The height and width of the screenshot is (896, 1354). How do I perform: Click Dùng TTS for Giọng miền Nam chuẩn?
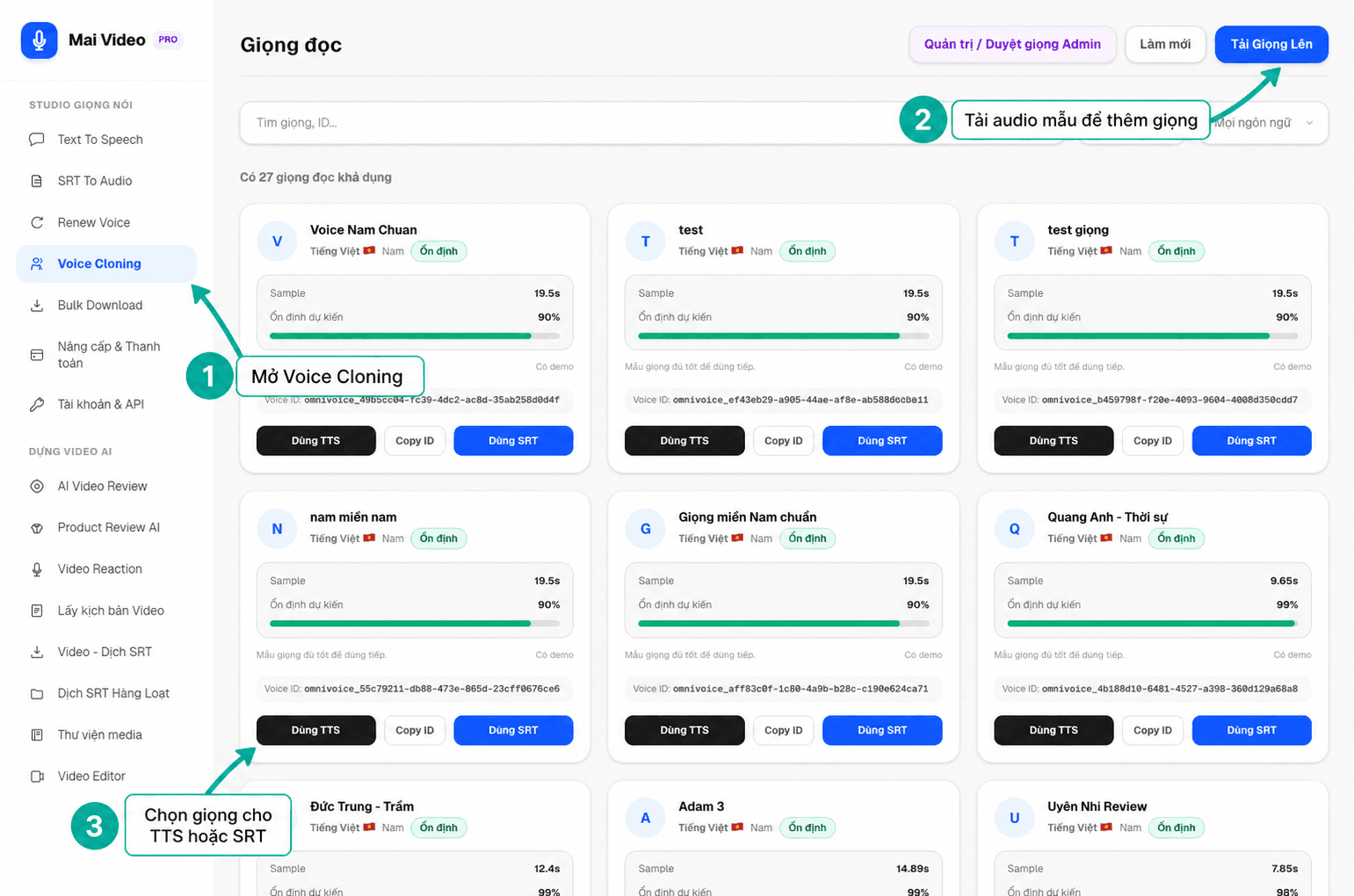tap(684, 730)
